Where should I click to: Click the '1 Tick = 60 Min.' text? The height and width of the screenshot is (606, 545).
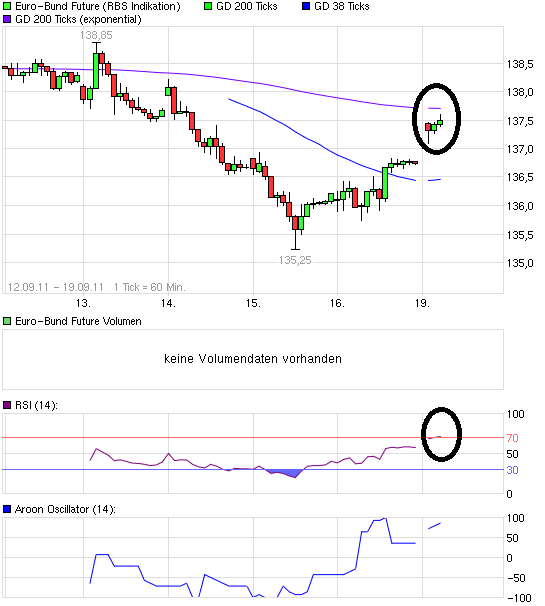tap(150, 287)
